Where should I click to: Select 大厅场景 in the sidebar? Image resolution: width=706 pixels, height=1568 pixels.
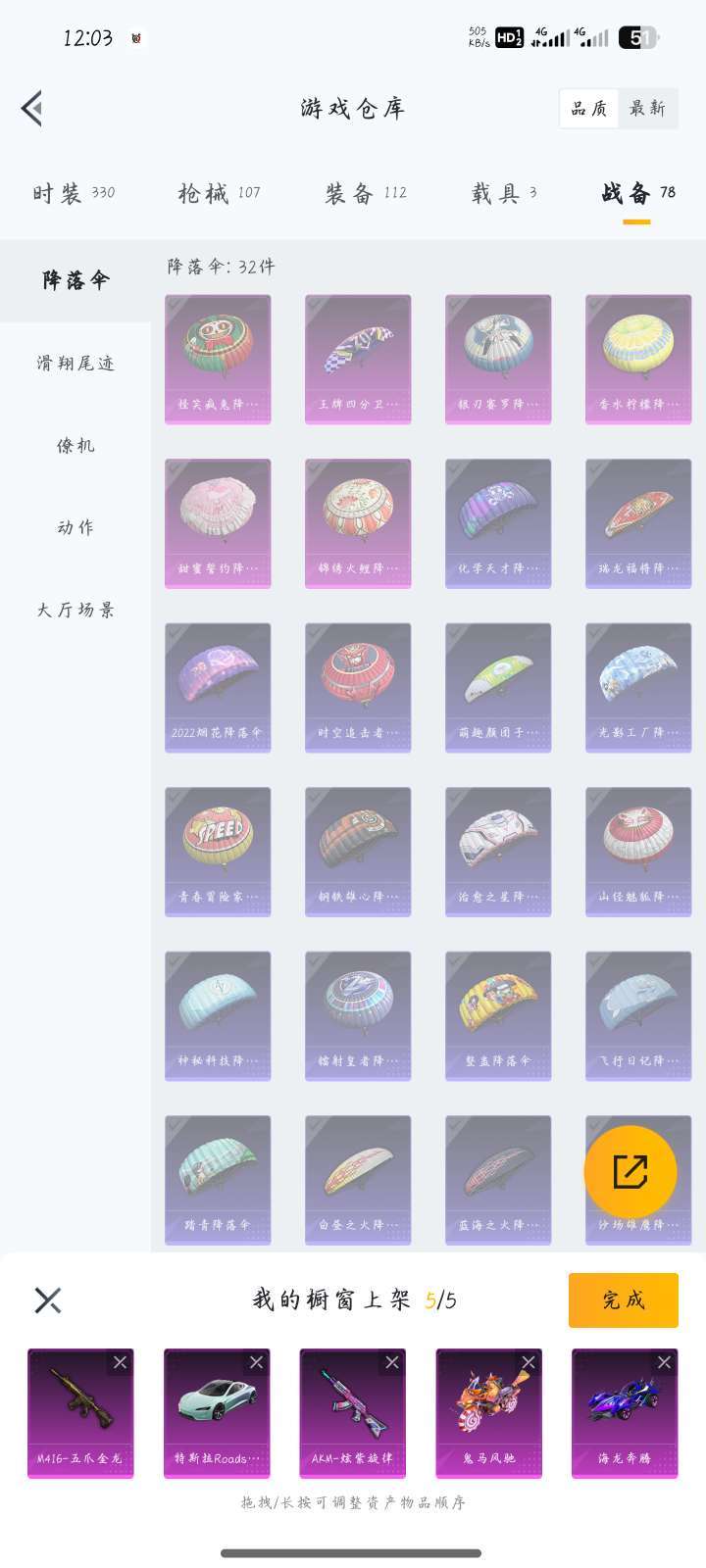click(76, 611)
